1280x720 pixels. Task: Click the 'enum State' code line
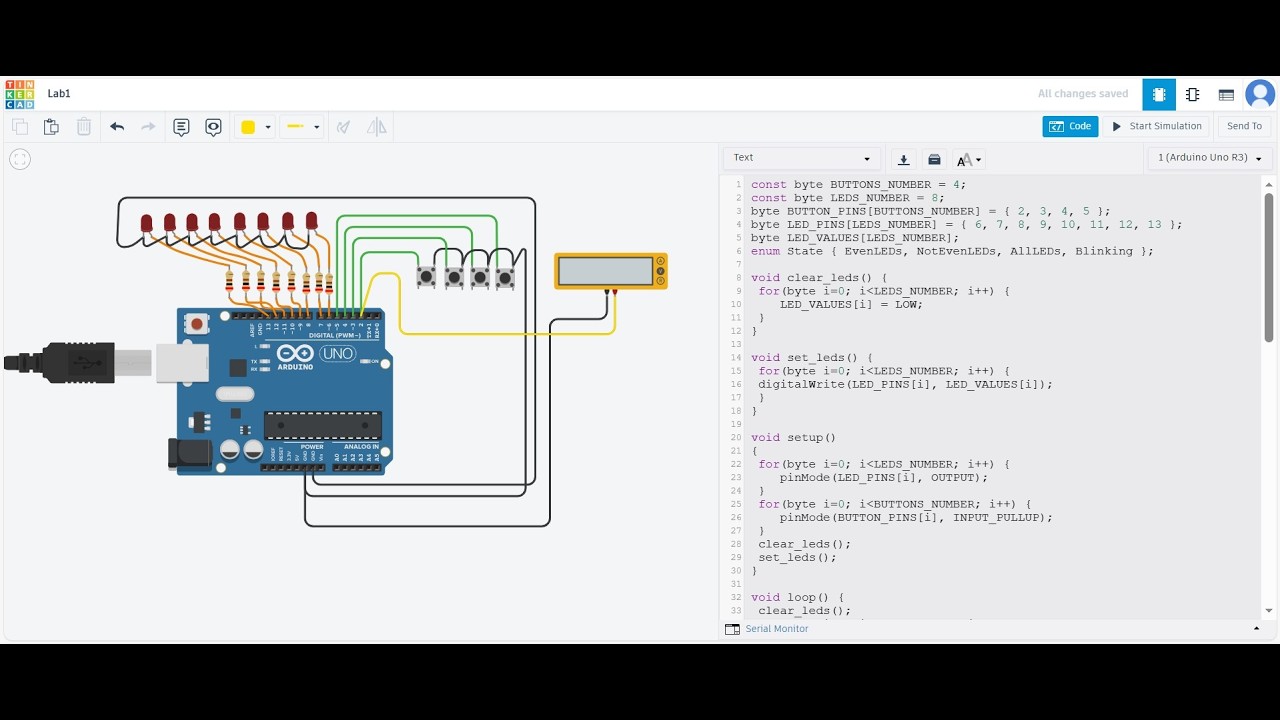952,251
